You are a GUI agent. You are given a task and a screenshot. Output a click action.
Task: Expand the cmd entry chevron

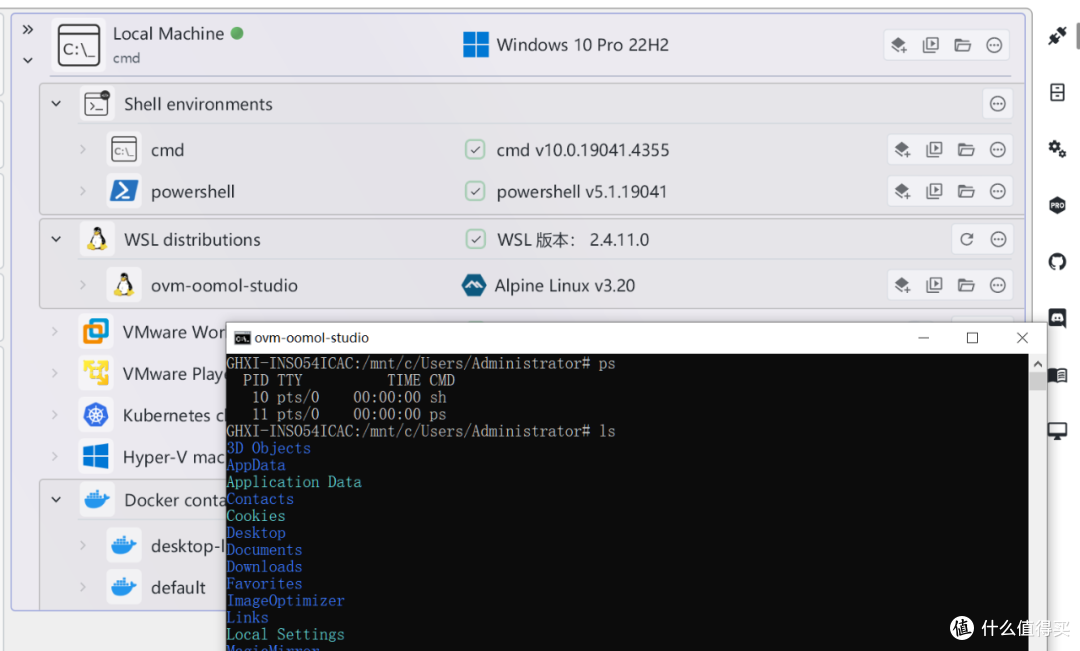(x=83, y=149)
